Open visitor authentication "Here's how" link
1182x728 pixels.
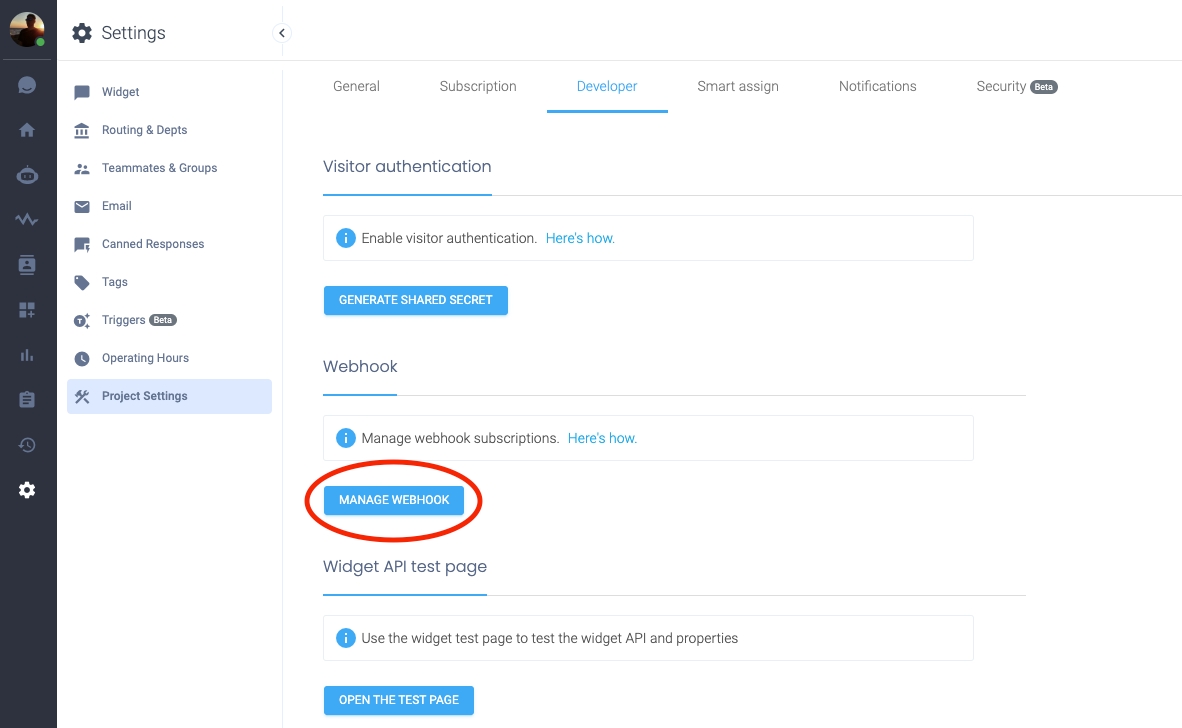coord(580,238)
